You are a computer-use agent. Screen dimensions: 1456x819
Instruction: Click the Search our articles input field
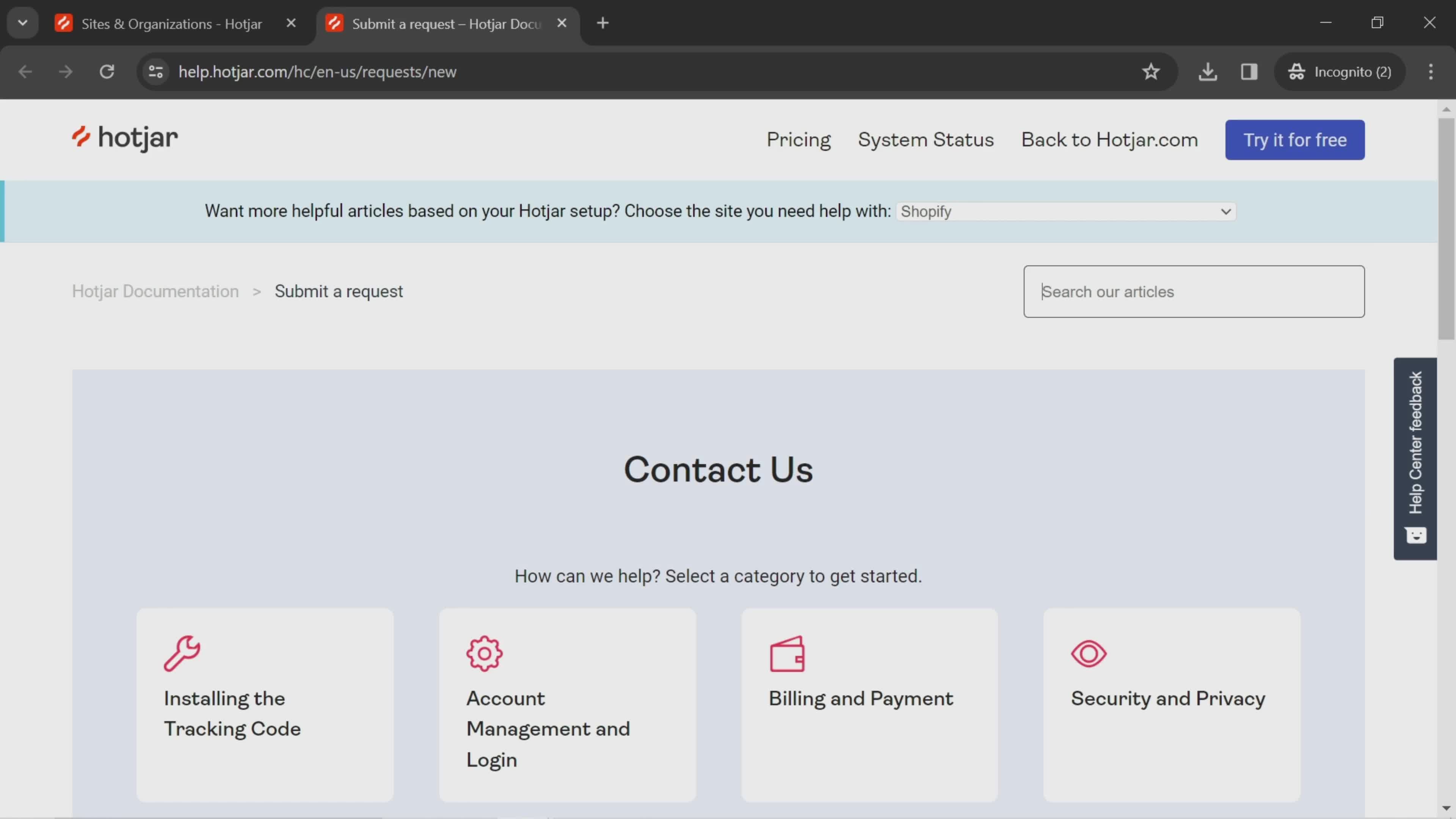point(1194,291)
